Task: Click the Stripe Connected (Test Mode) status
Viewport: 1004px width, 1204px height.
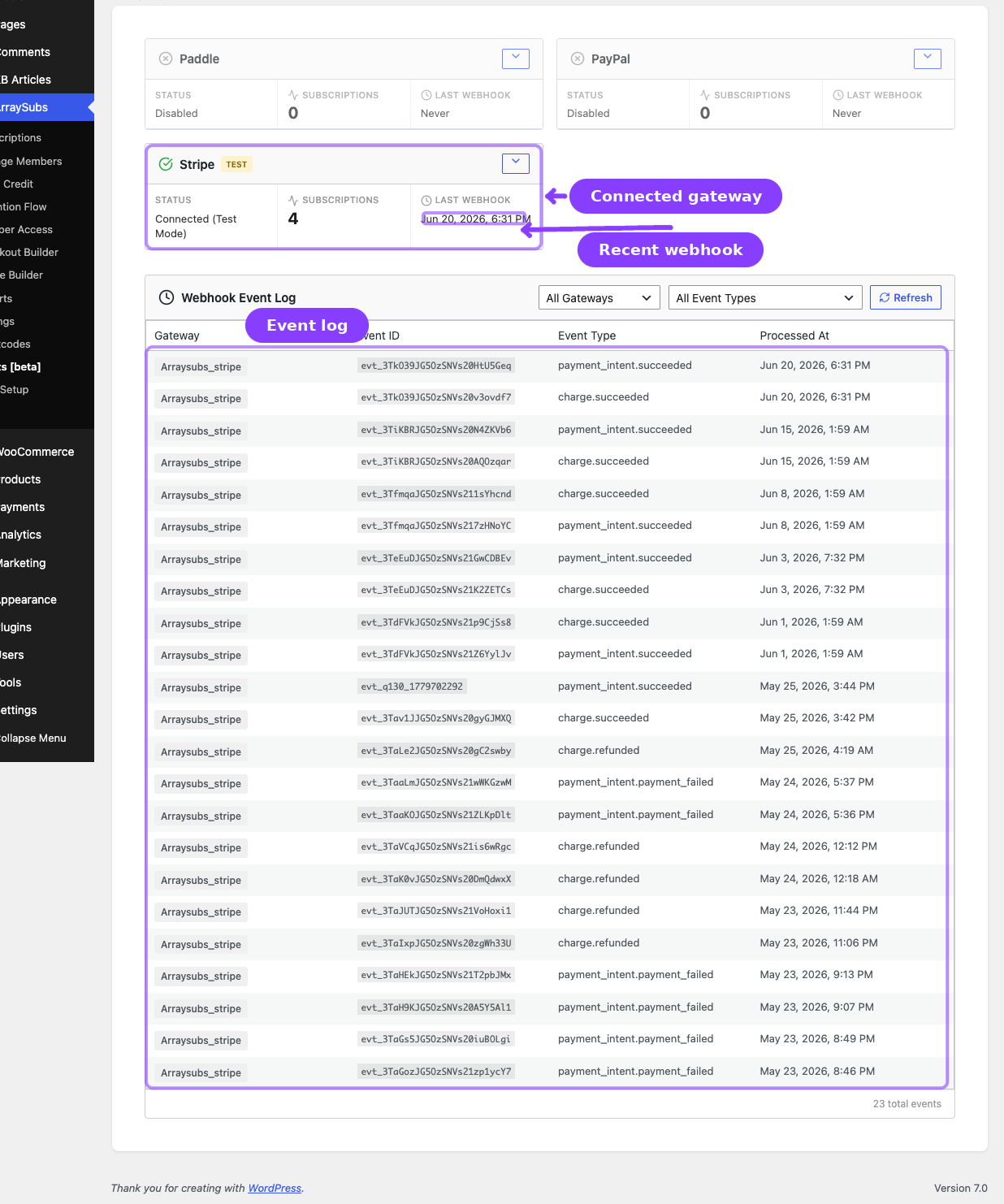Action: (x=196, y=226)
